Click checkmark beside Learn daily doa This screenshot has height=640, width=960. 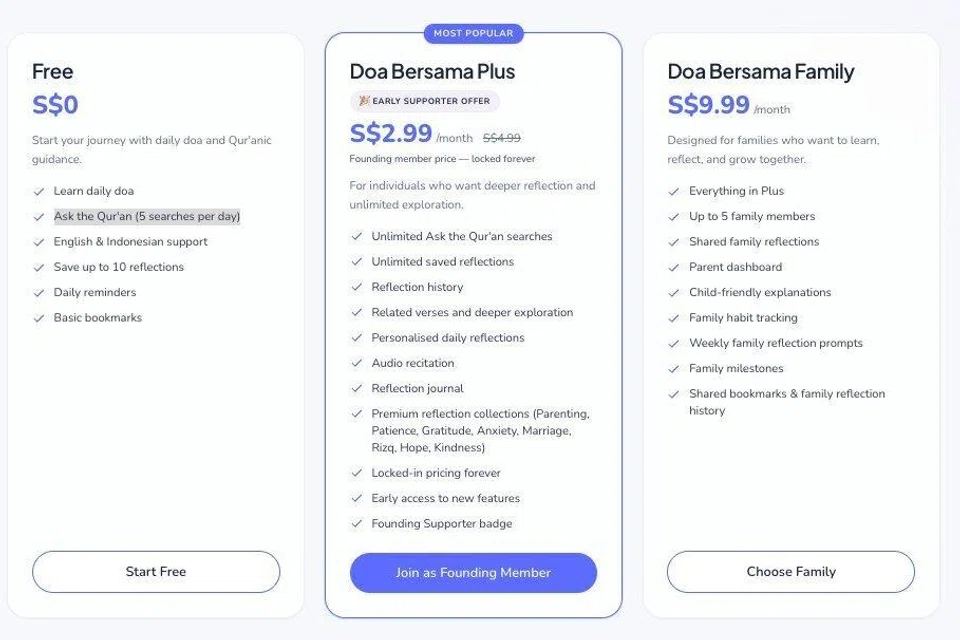(x=39, y=192)
